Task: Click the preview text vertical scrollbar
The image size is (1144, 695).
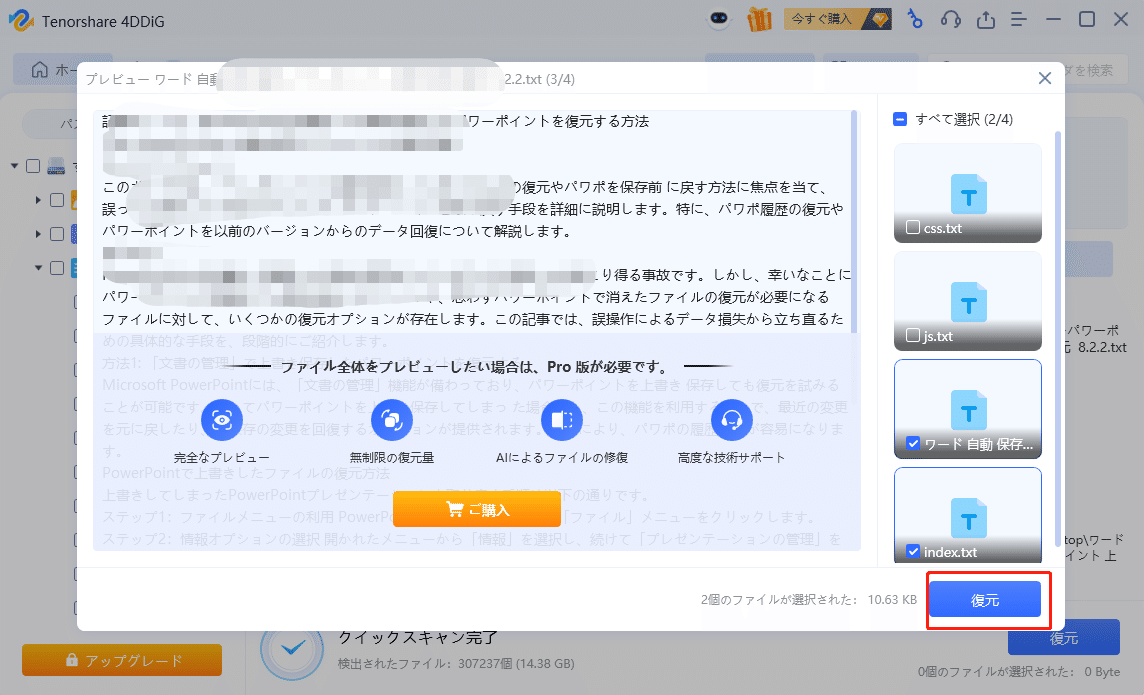Action: pos(854,221)
